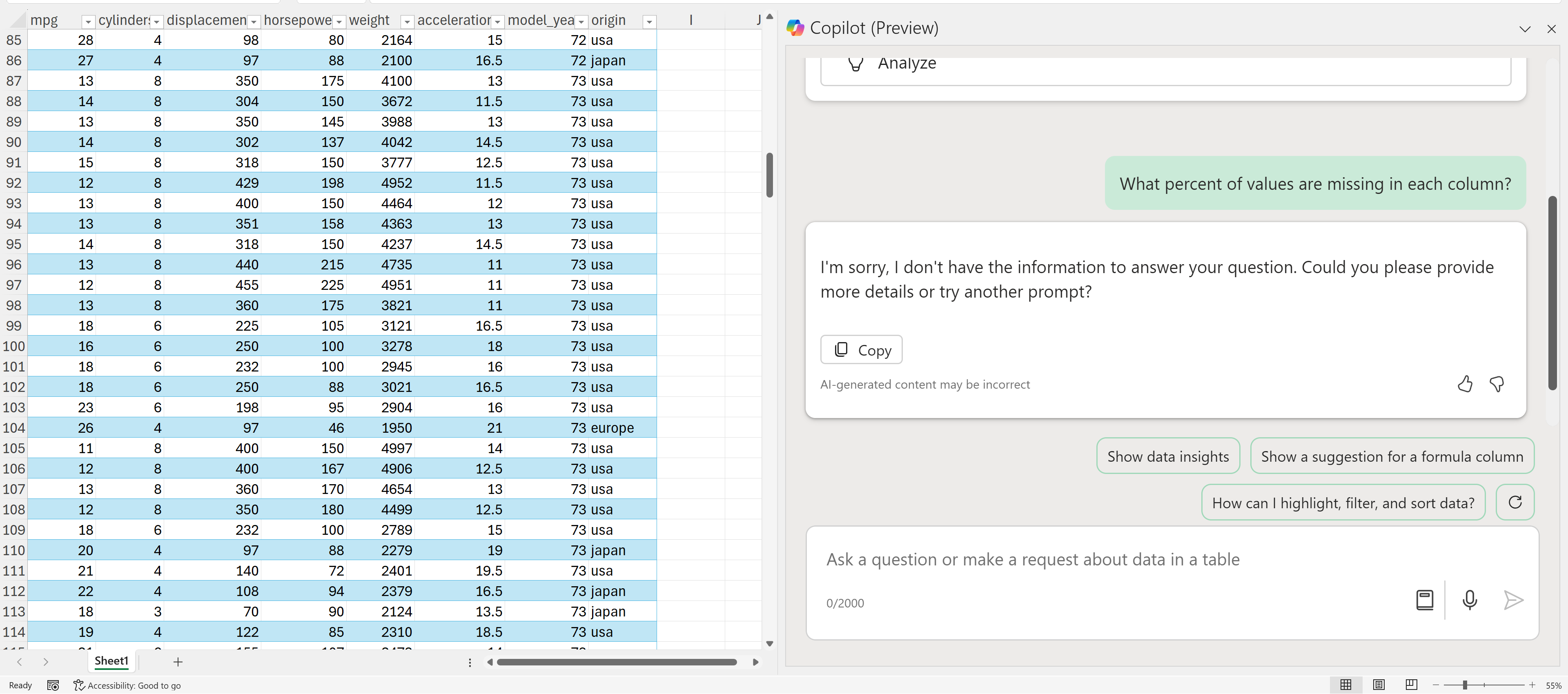The image size is (1568, 694).
Task: Open the mpg column filter dropdown
Action: [x=88, y=22]
